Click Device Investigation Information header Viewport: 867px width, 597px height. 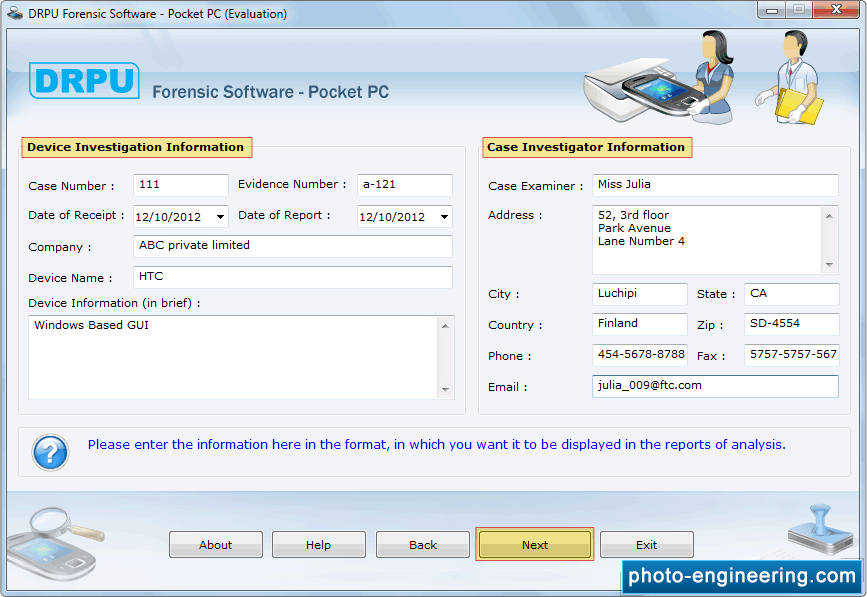136,147
